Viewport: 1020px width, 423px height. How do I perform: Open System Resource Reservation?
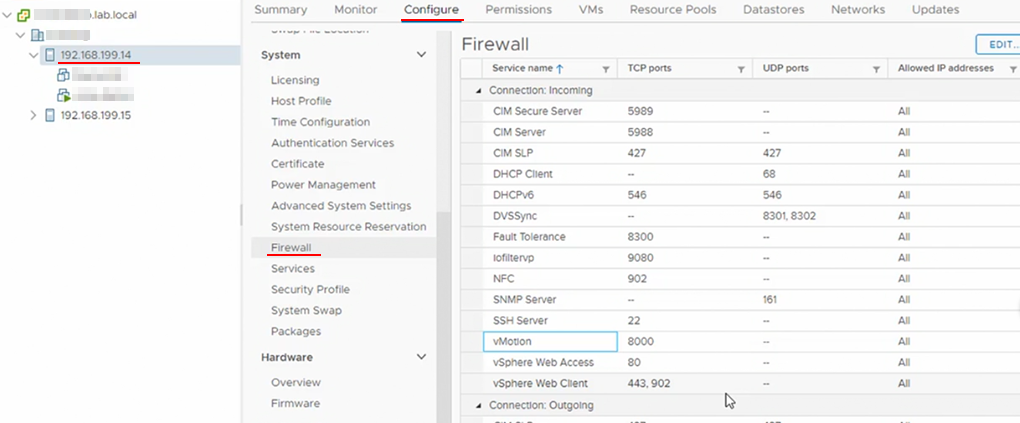click(349, 226)
